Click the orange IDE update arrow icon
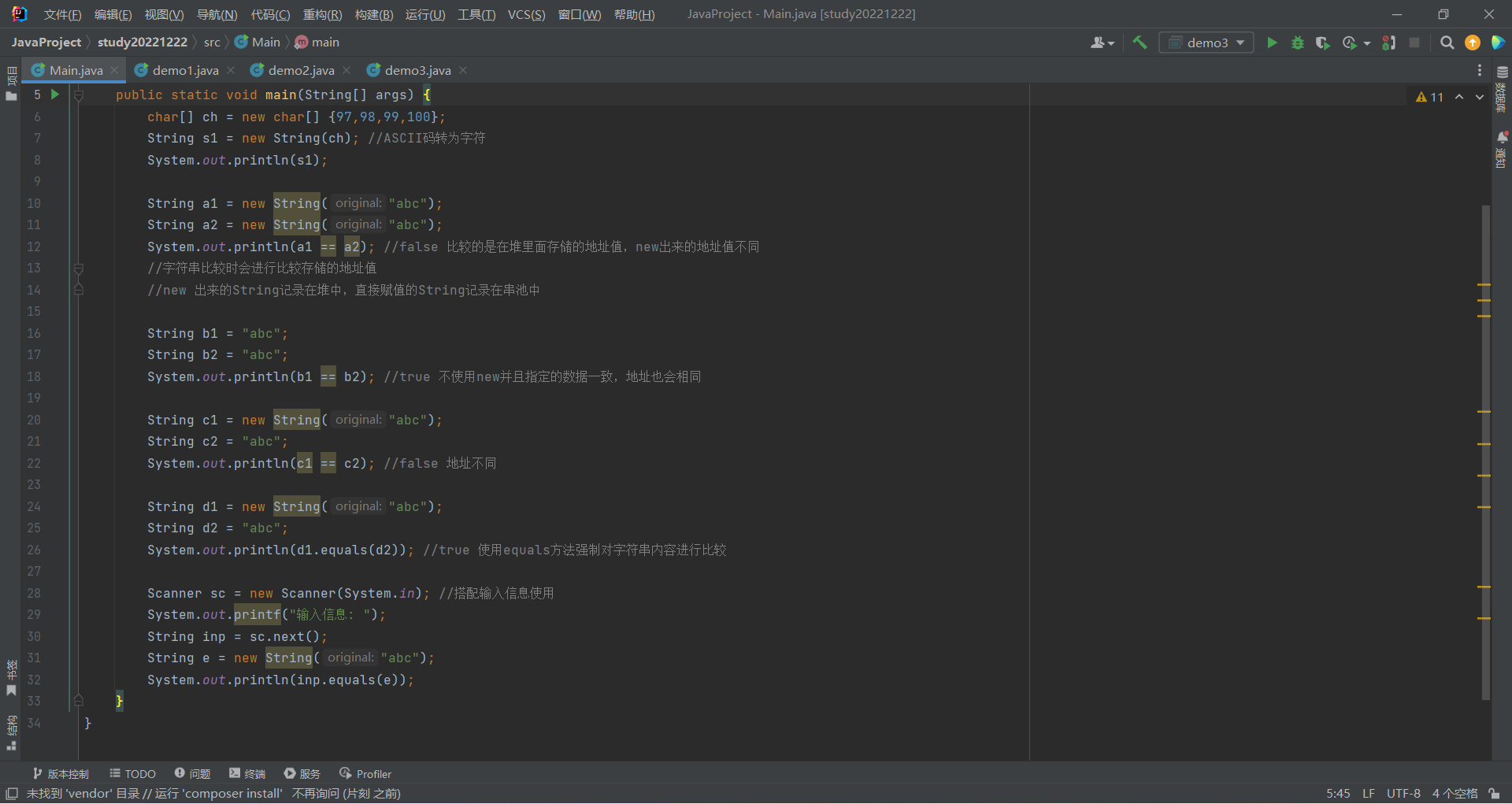 [x=1472, y=43]
